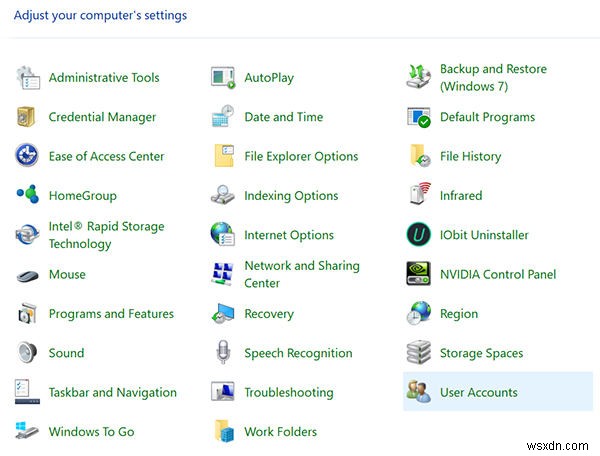Open the Work Folders icon
The image size is (600, 456).
[x=224, y=431]
